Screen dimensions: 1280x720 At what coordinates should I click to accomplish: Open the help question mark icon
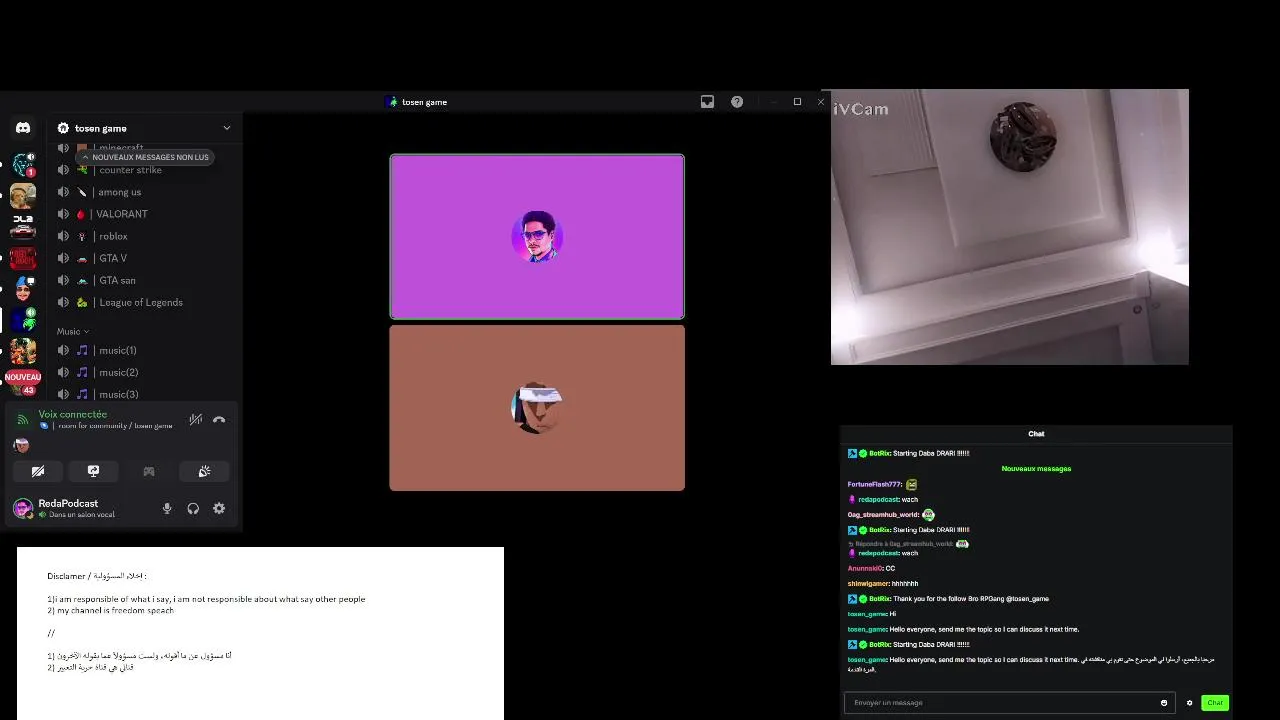point(737,102)
